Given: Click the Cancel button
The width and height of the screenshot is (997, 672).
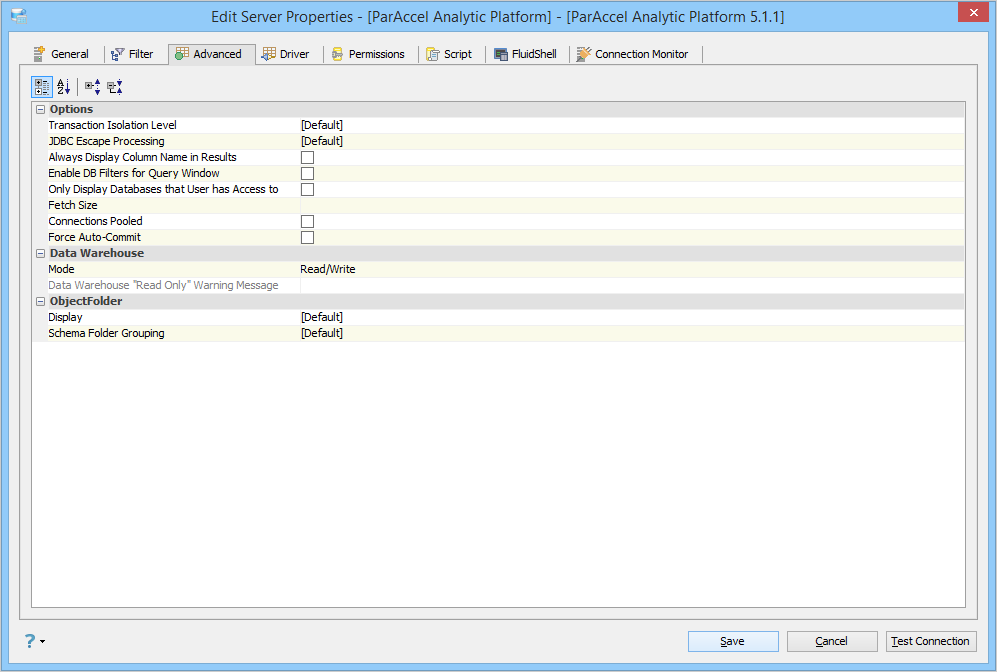Looking at the screenshot, I should click(832, 641).
